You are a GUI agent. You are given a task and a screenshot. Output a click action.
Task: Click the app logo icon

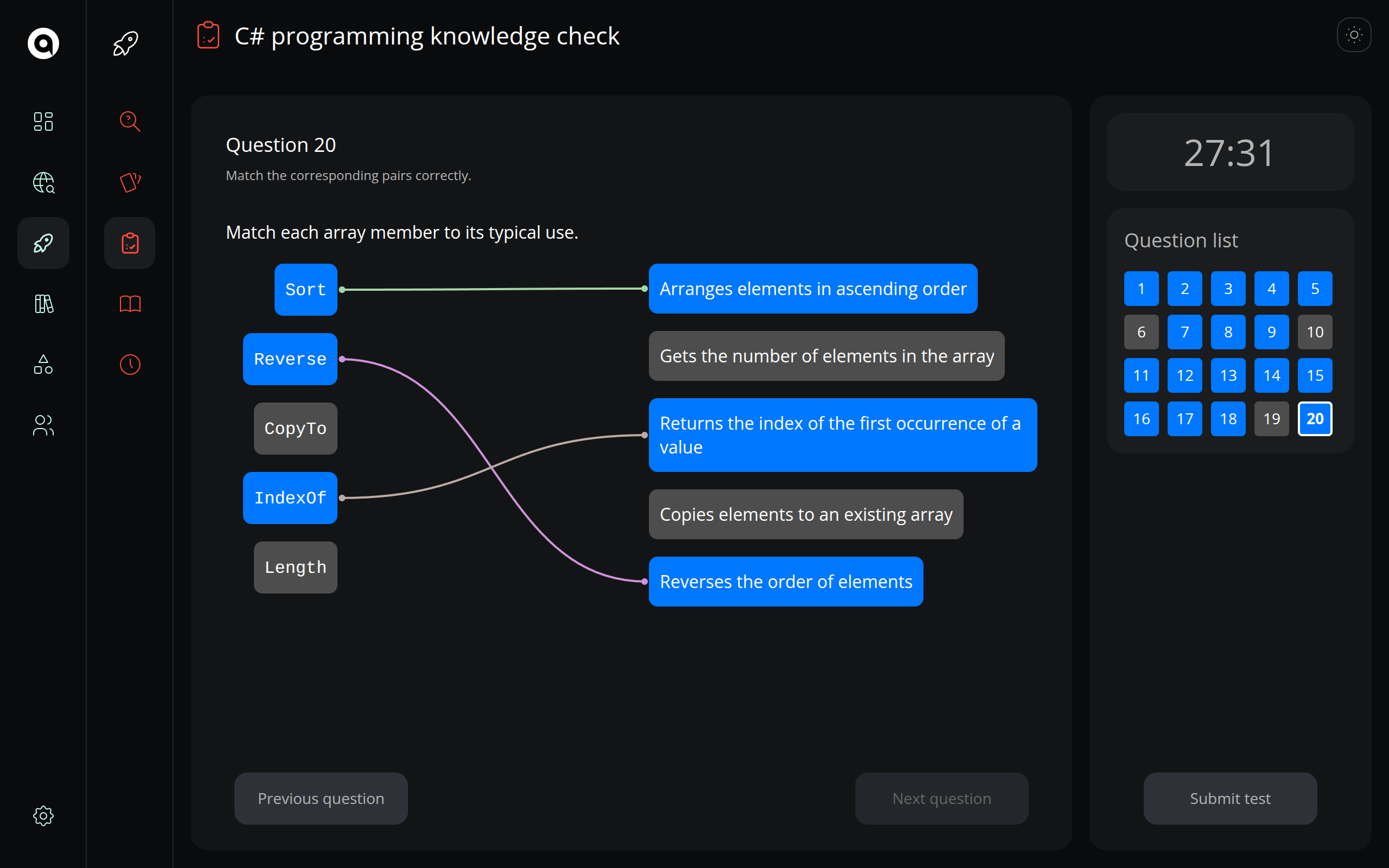point(43,43)
